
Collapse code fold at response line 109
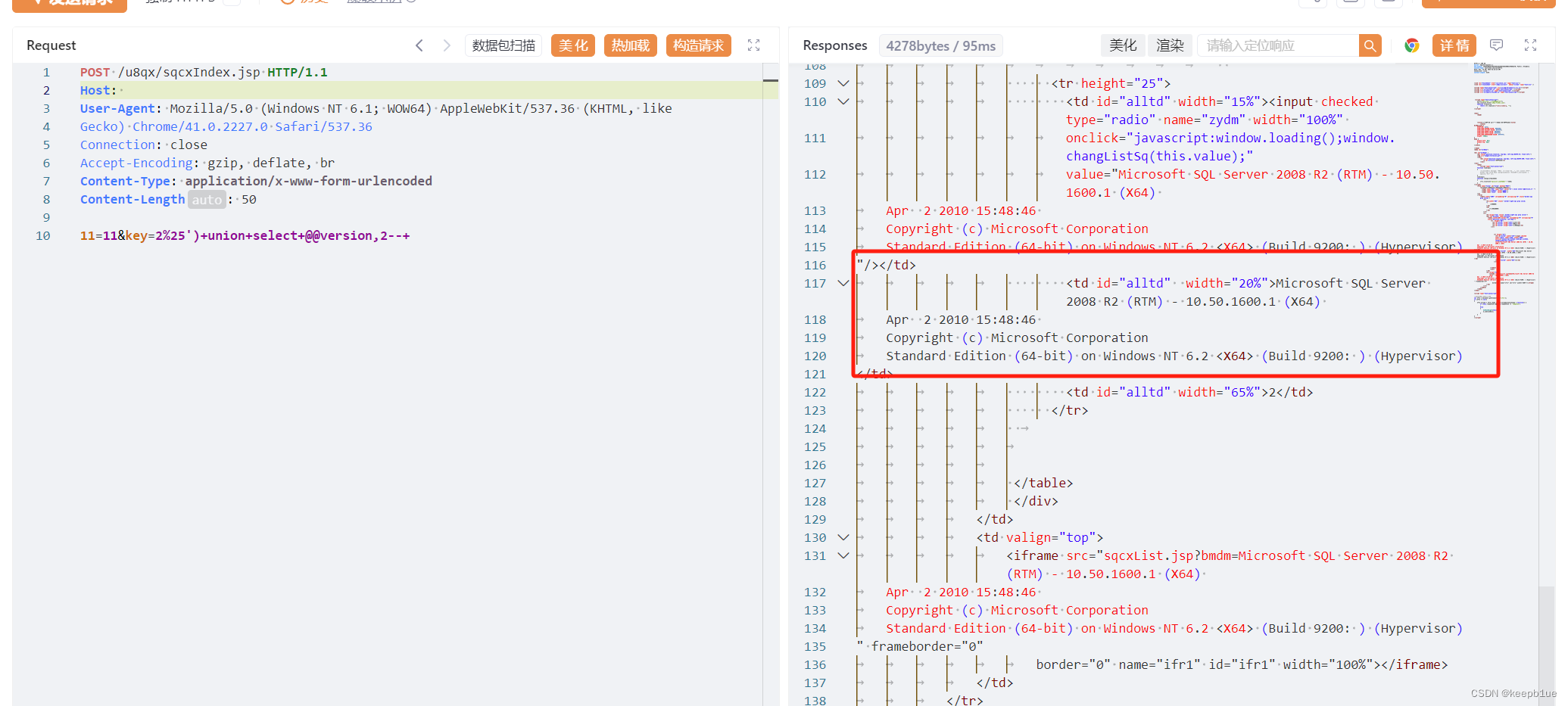tap(843, 83)
